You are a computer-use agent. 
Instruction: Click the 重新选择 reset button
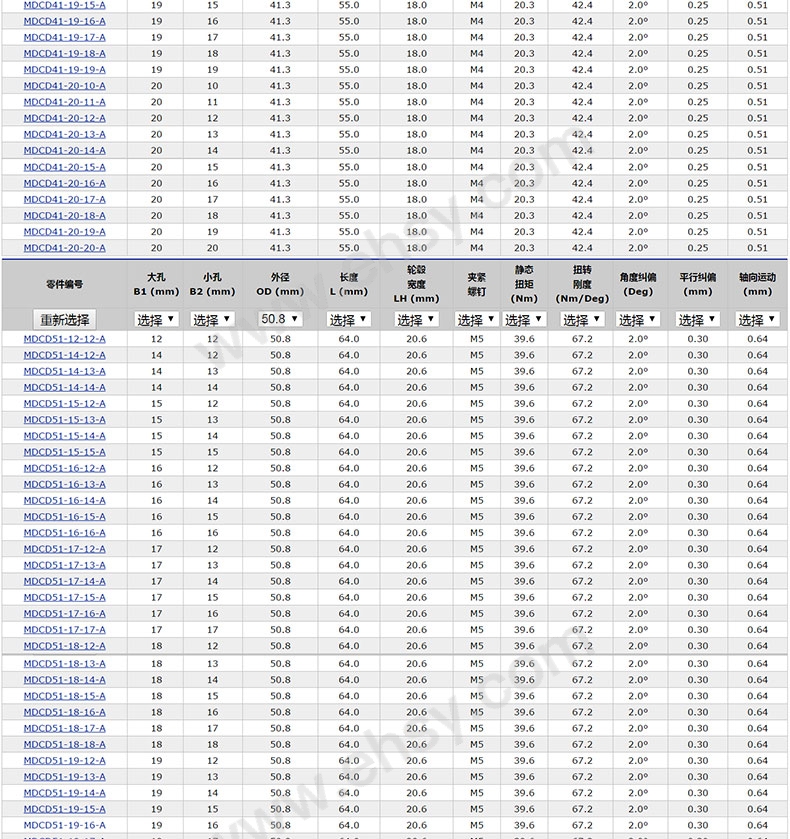click(x=64, y=320)
